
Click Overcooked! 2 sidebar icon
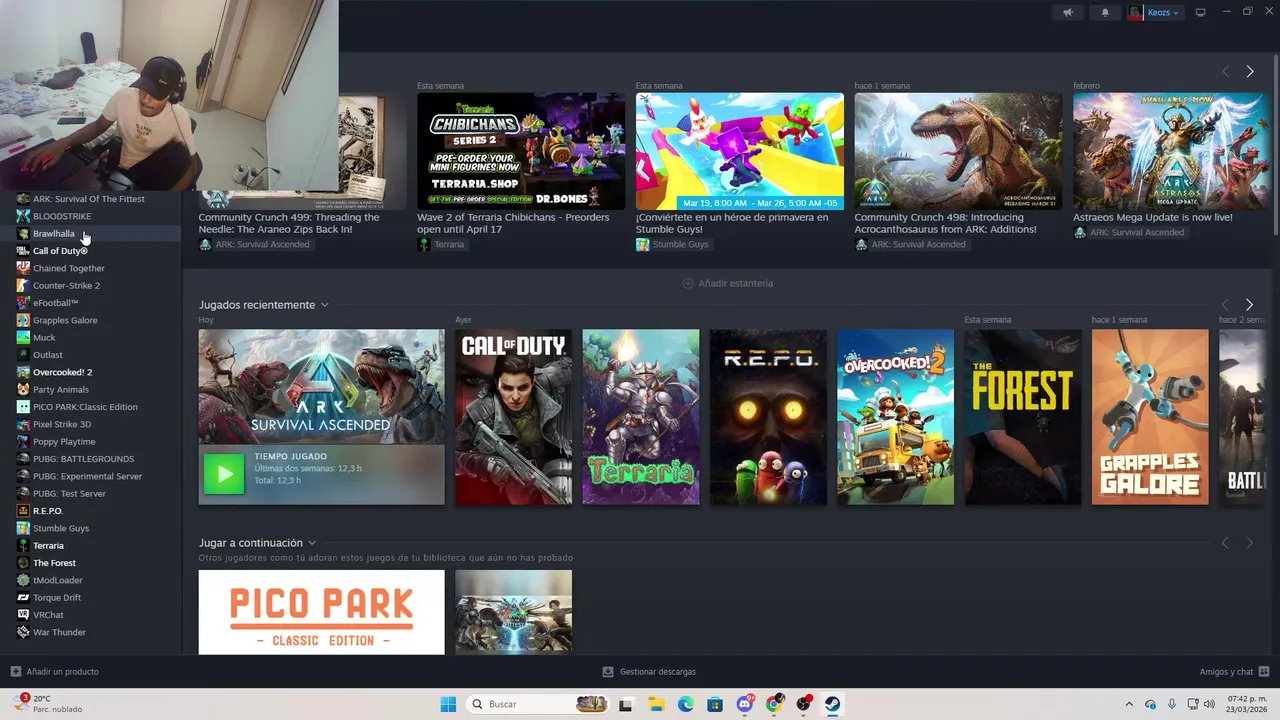pyautogui.click(x=23, y=372)
